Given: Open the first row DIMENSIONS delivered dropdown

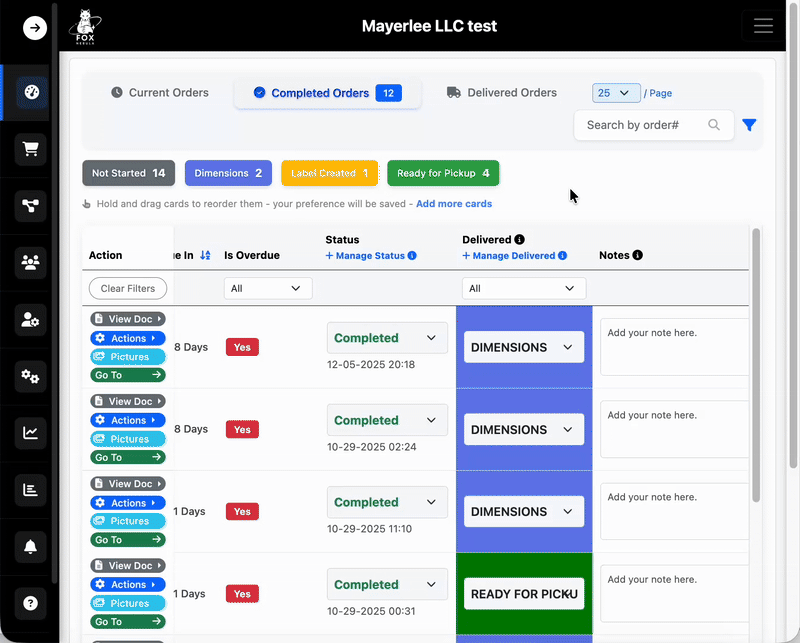Looking at the screenshot, I should [x=524, y=346].
